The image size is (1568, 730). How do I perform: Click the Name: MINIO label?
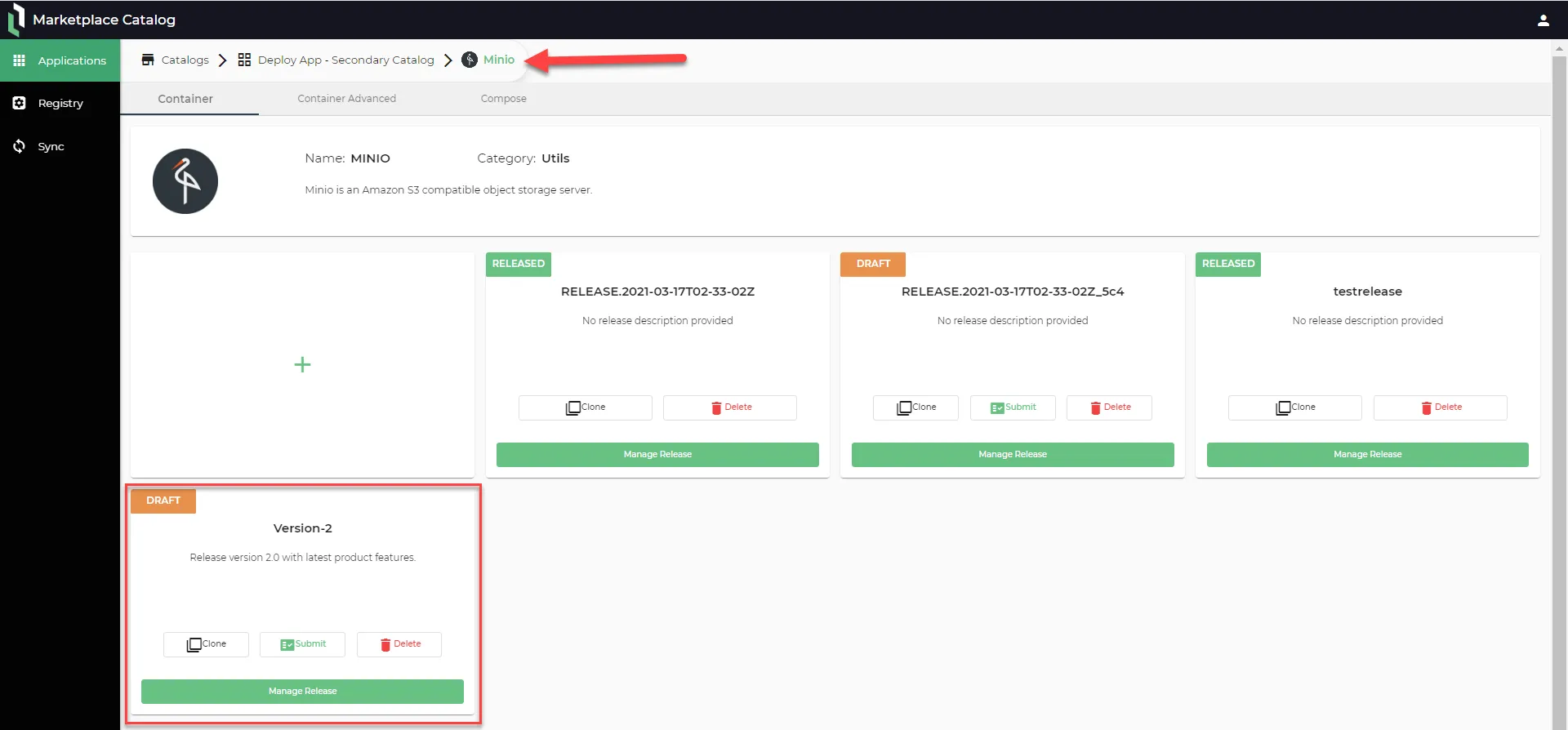tap(347, 158)
